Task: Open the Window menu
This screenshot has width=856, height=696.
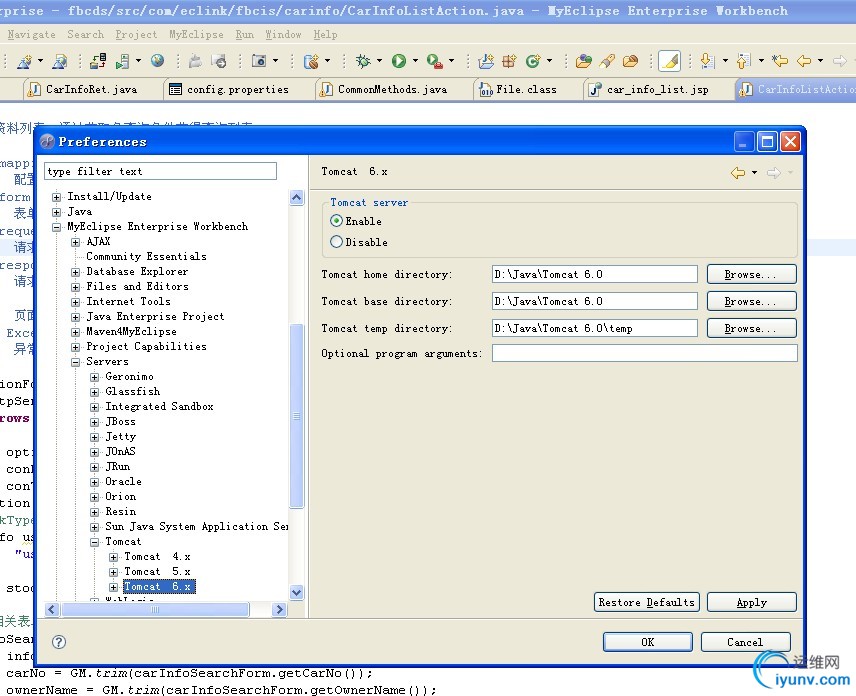Action: (x=283, y=34)
